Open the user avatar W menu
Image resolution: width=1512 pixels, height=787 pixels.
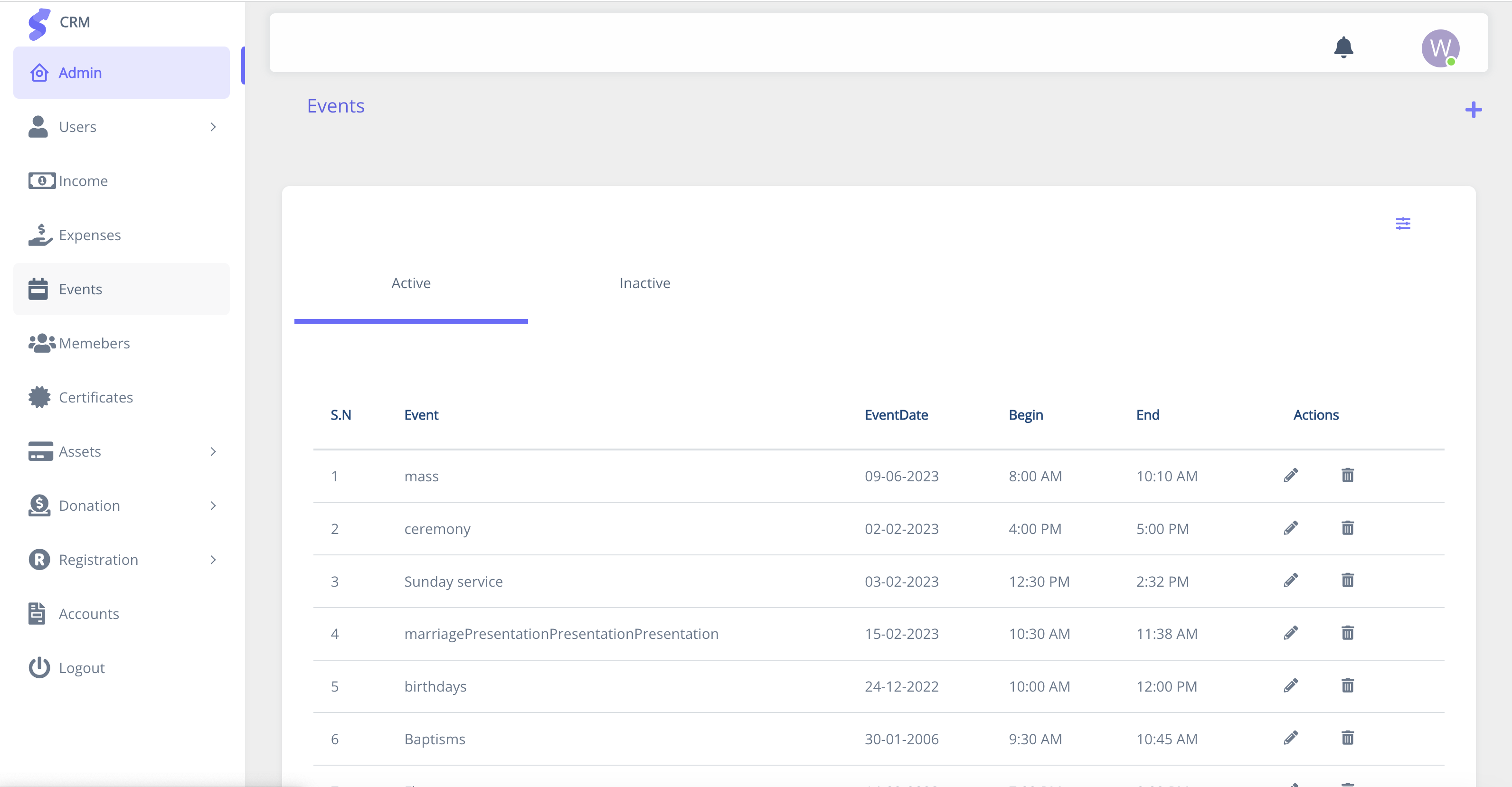(1440, 48)
